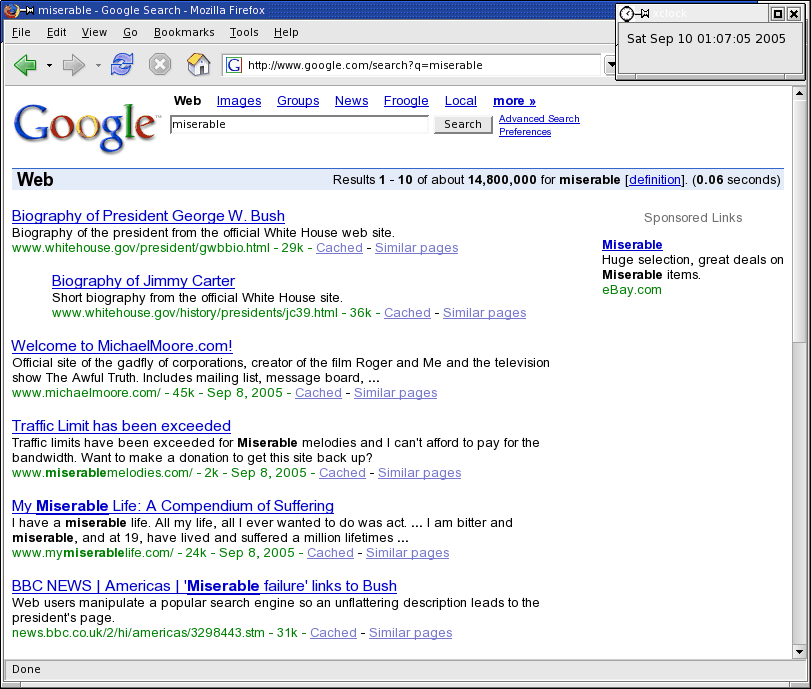Open Cached copy of news.bbc.co.uk result

click(x=333, y=633)
